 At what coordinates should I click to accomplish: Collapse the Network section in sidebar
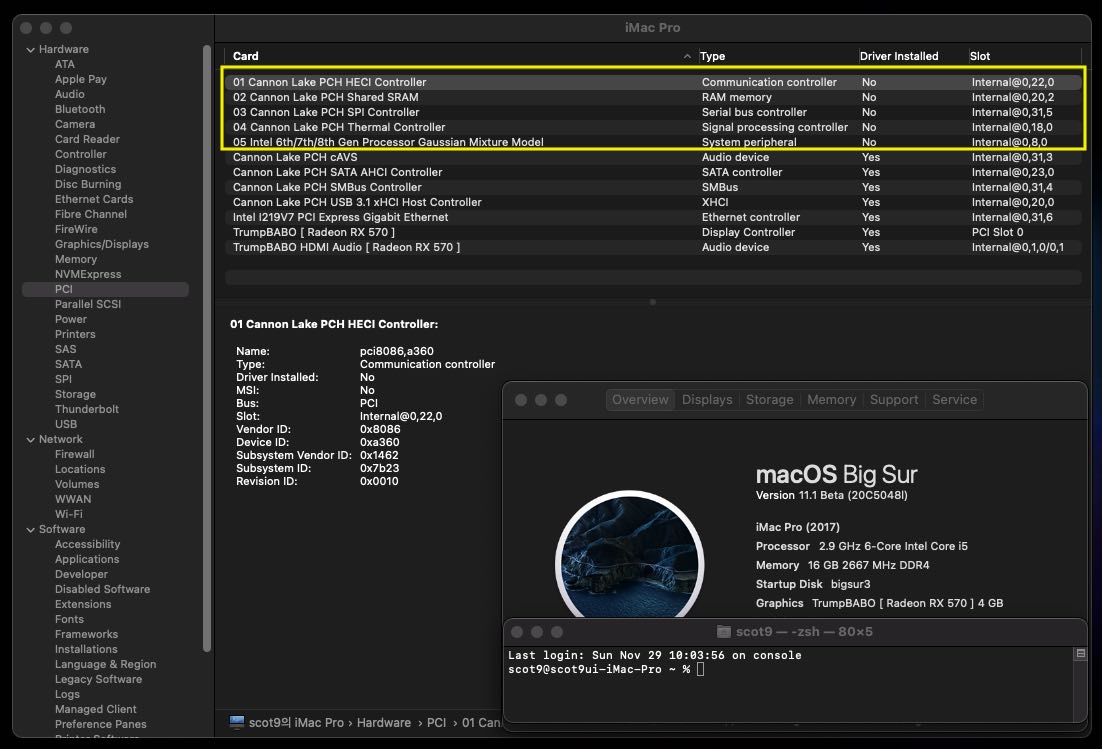point(30,440)
